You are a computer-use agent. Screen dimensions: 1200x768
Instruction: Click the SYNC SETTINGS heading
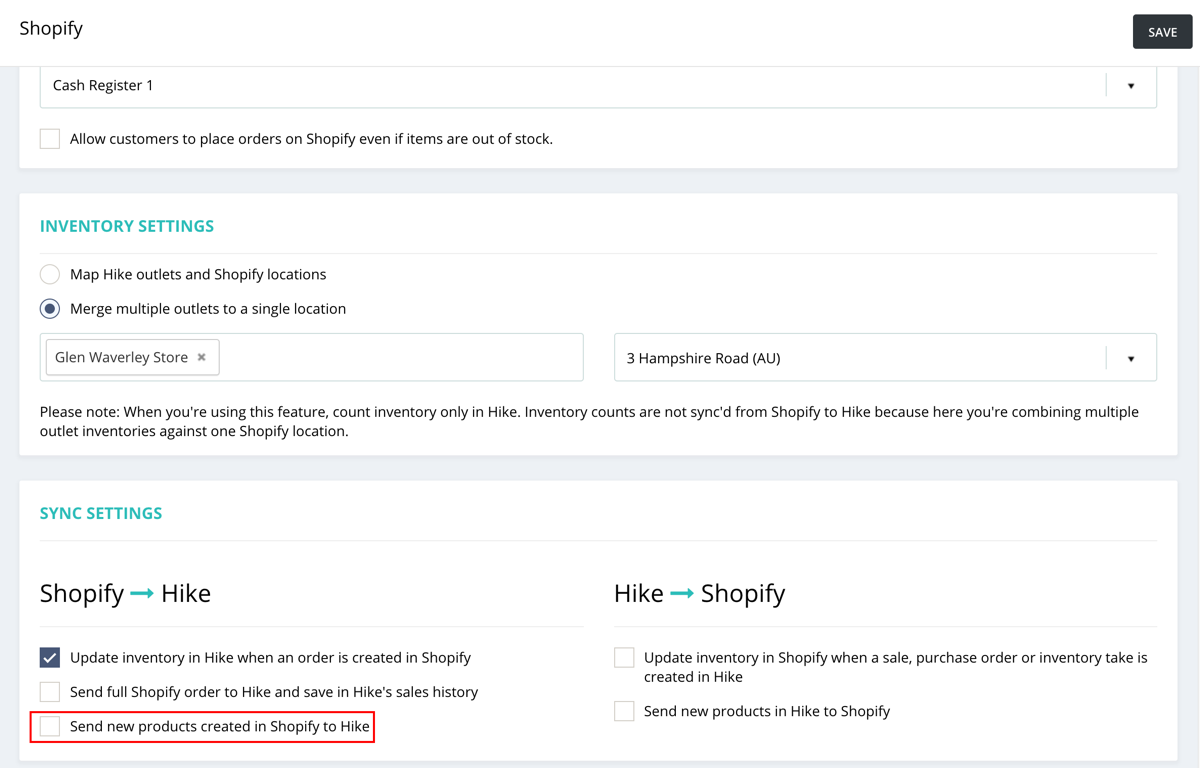(101, 513)
